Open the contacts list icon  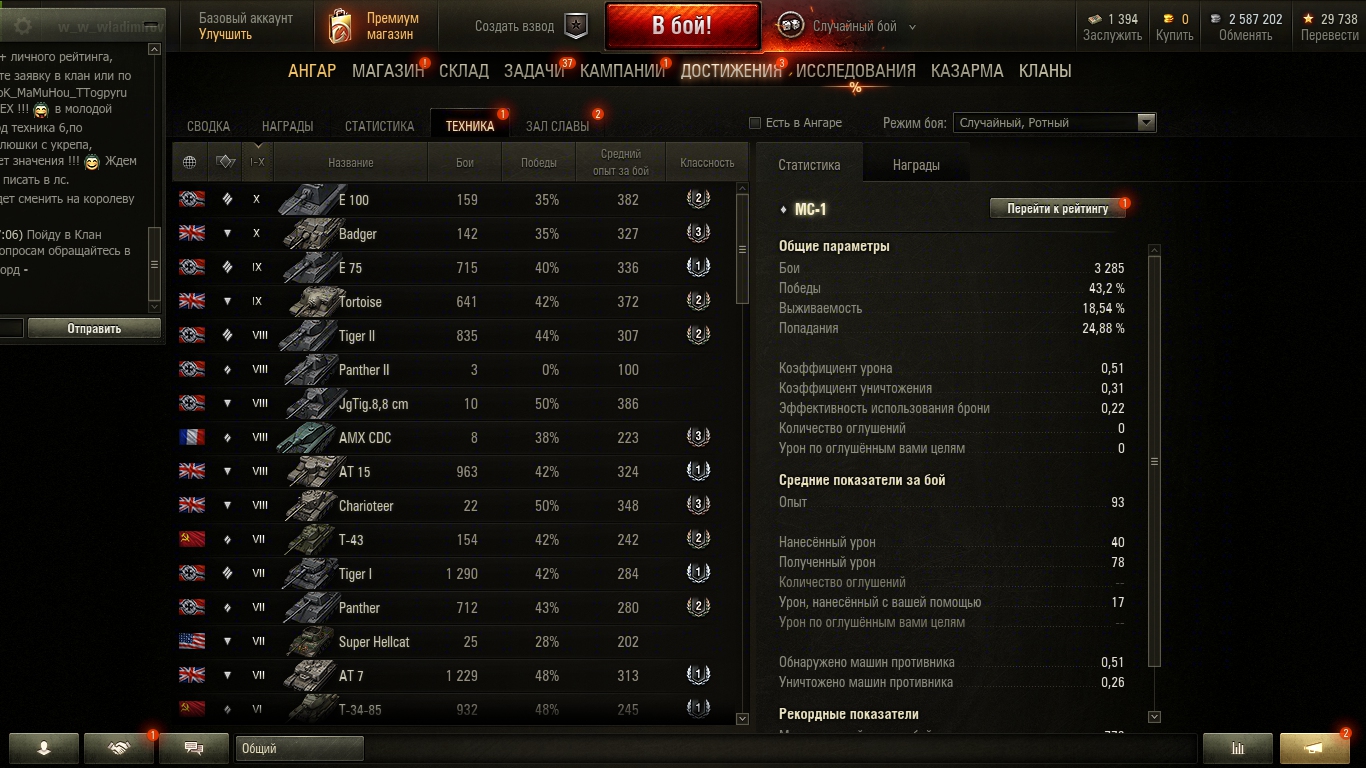click(44, 748)
